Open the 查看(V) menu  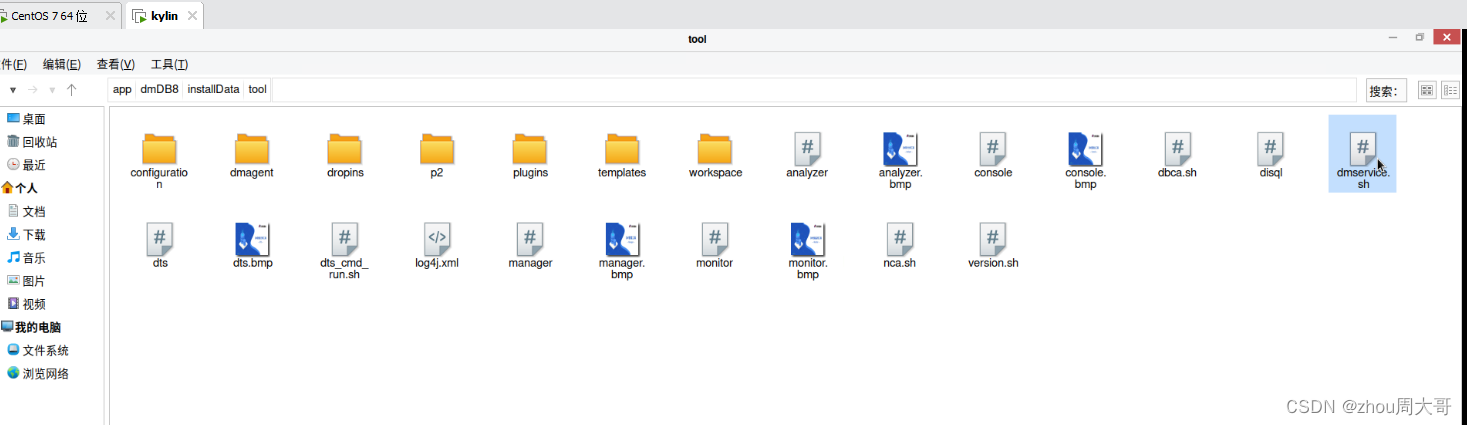[x=115, y=64]
